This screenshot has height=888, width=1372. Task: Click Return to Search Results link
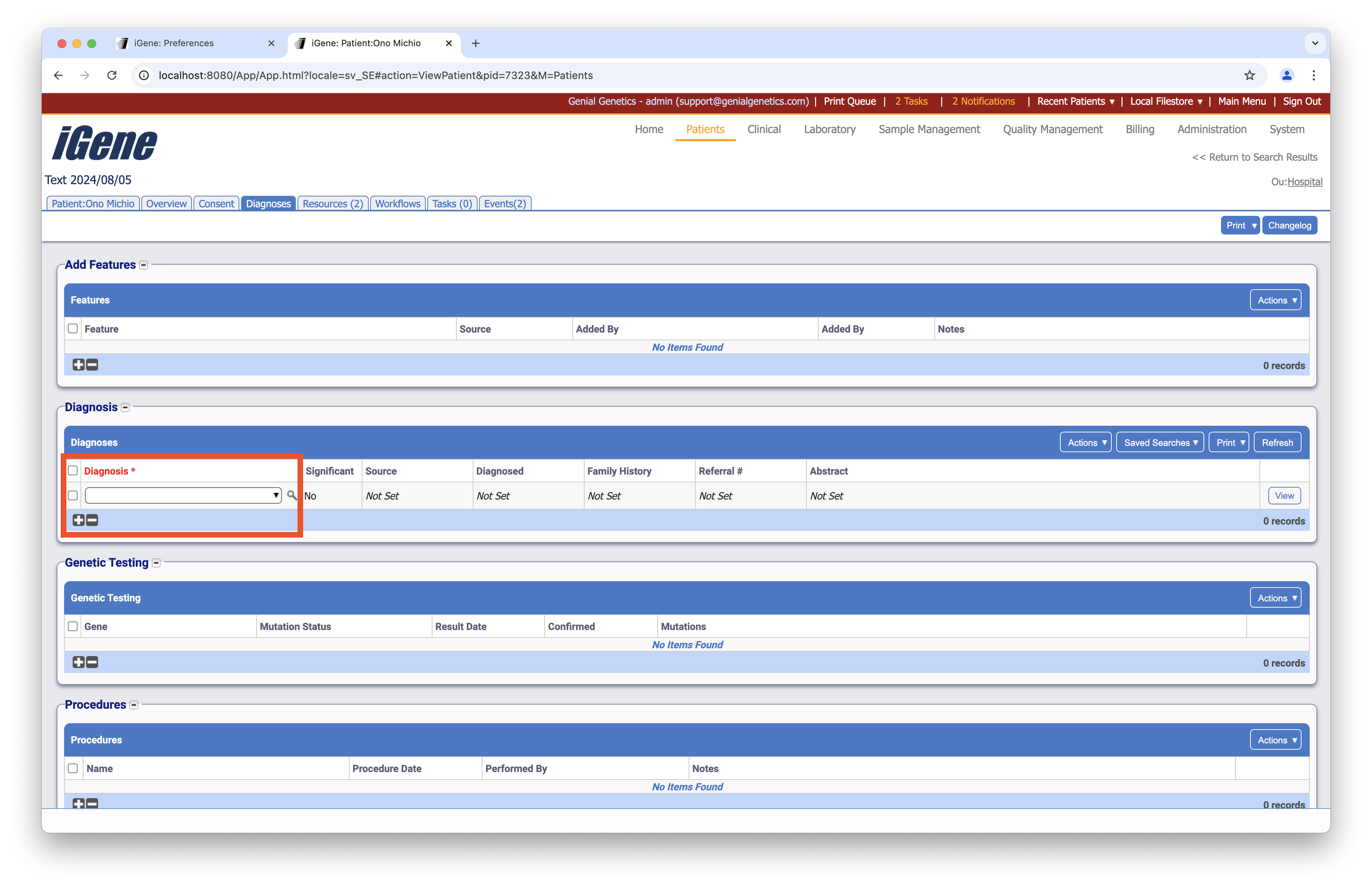coord(1255,157)
